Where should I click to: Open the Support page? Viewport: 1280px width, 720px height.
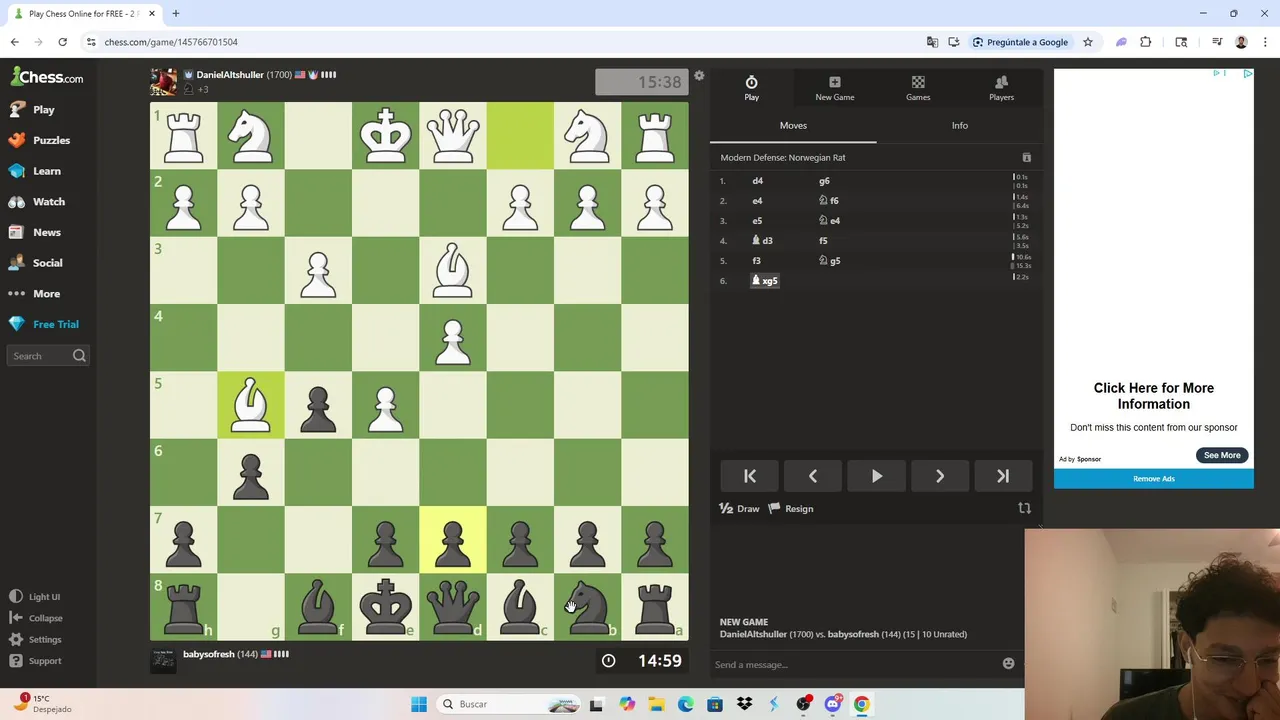point(36,661)
